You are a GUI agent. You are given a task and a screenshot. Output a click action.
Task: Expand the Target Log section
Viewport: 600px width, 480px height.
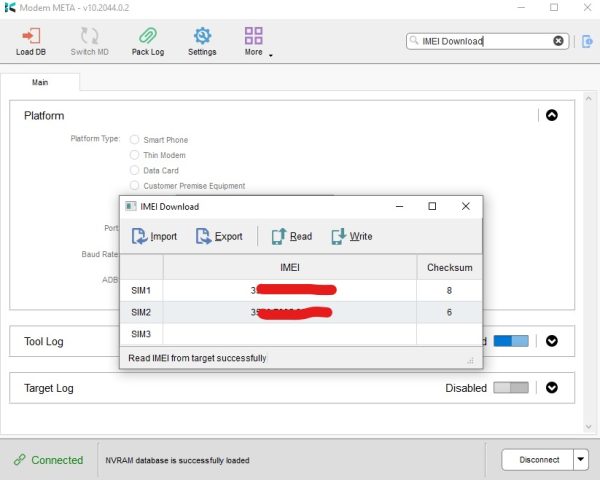551,387
